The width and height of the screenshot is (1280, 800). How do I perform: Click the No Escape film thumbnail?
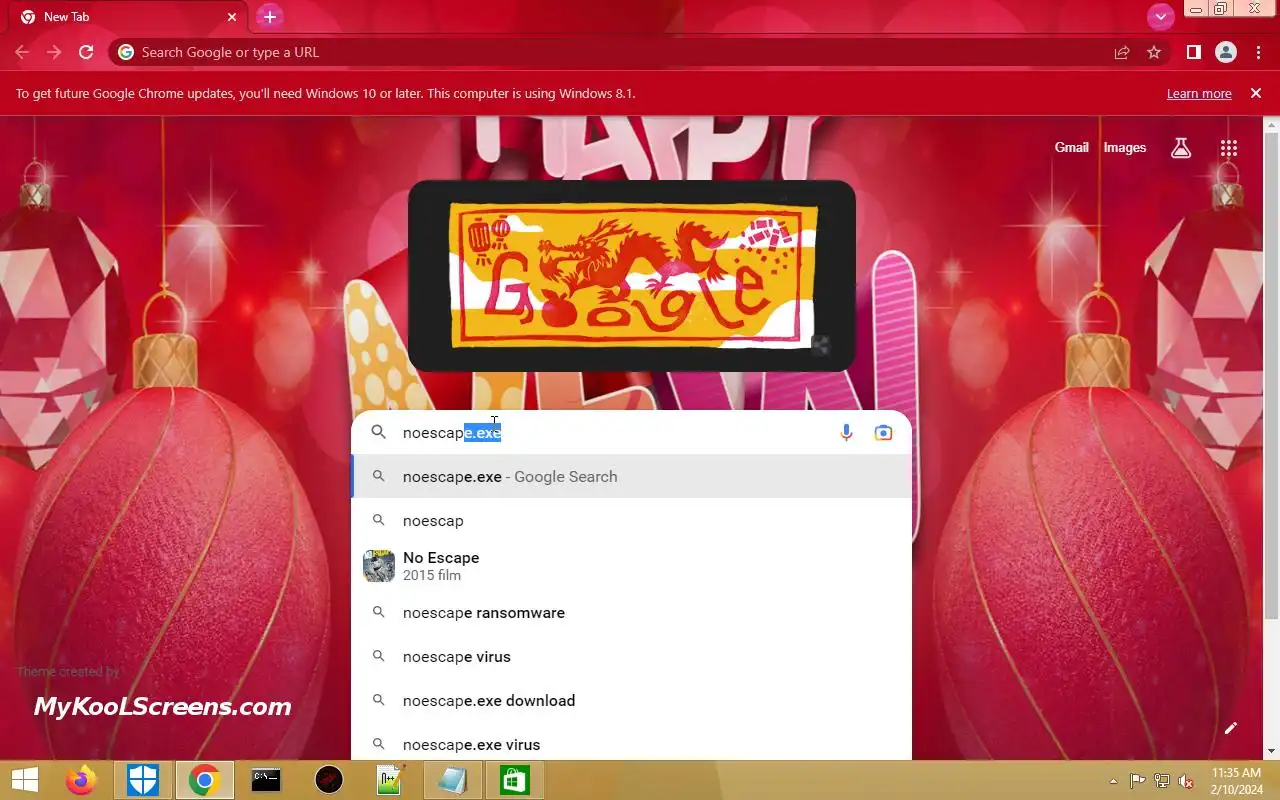point(379,566)
